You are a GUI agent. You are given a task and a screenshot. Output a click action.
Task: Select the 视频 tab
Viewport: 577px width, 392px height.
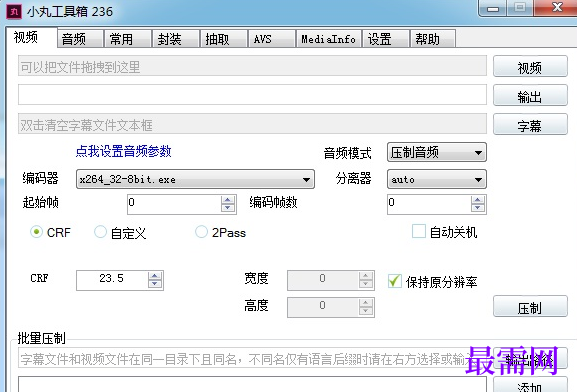tap(32, 37)
